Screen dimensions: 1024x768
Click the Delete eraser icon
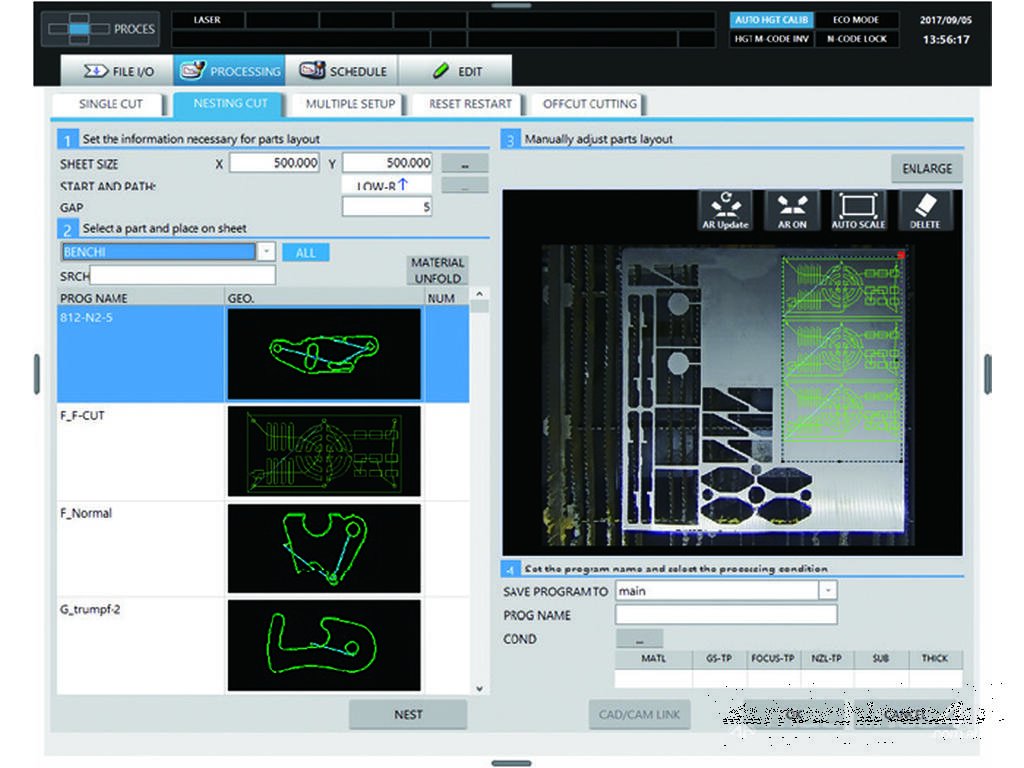coord(925,210)
